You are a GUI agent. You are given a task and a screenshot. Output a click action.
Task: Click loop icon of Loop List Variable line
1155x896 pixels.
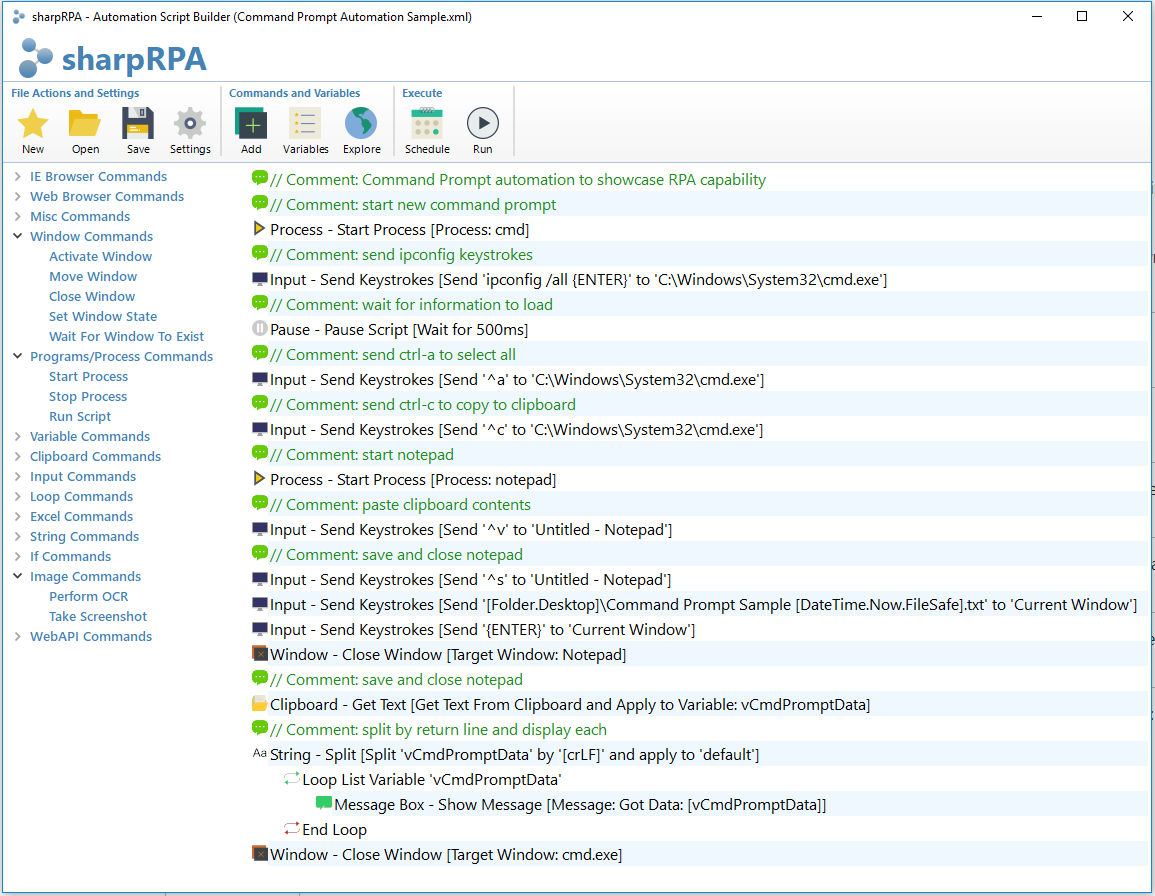[x=292, y=778]
